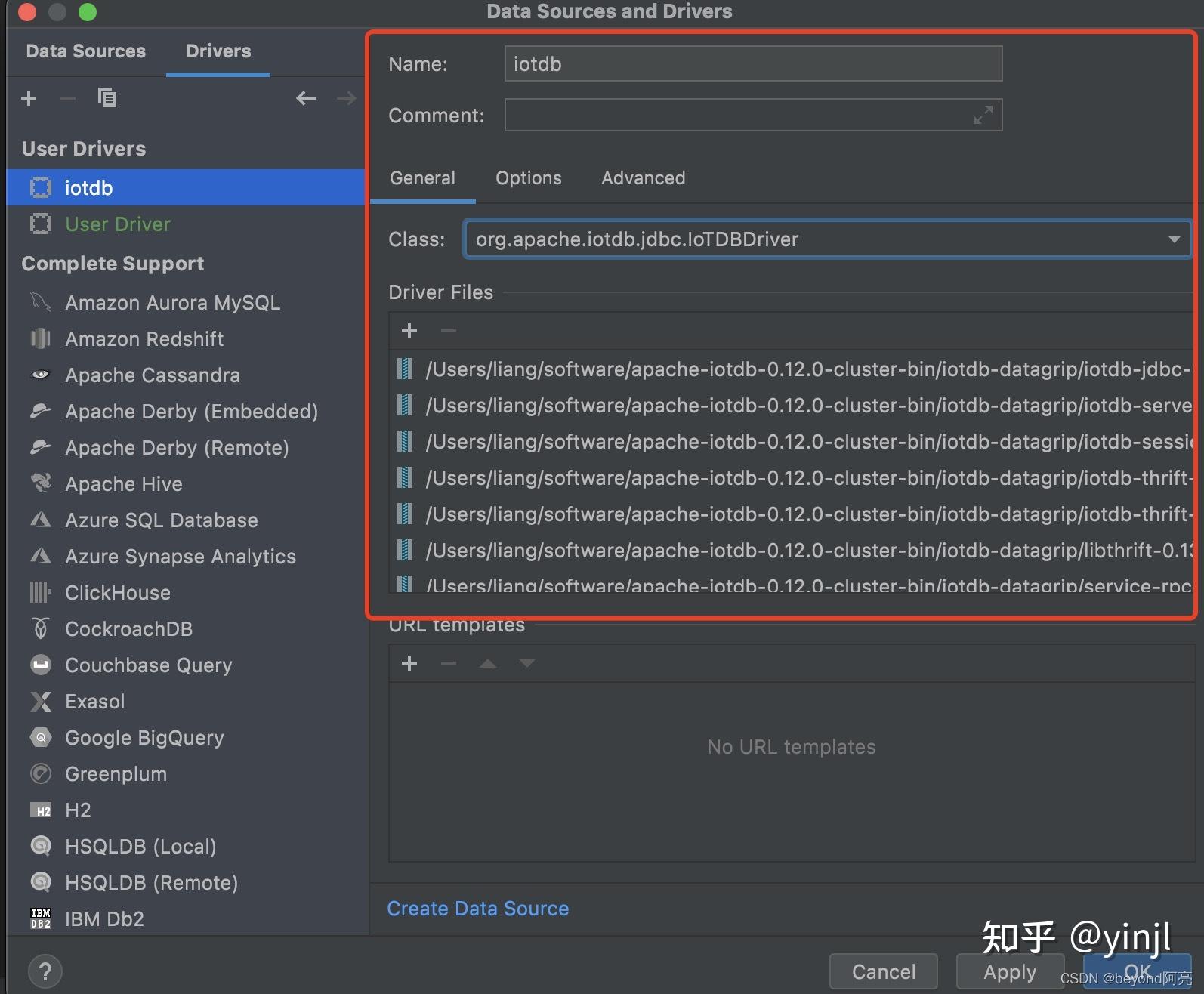Click the Name input field
The height and width of the screenshot is (994, 1204).
click(752, 64)
